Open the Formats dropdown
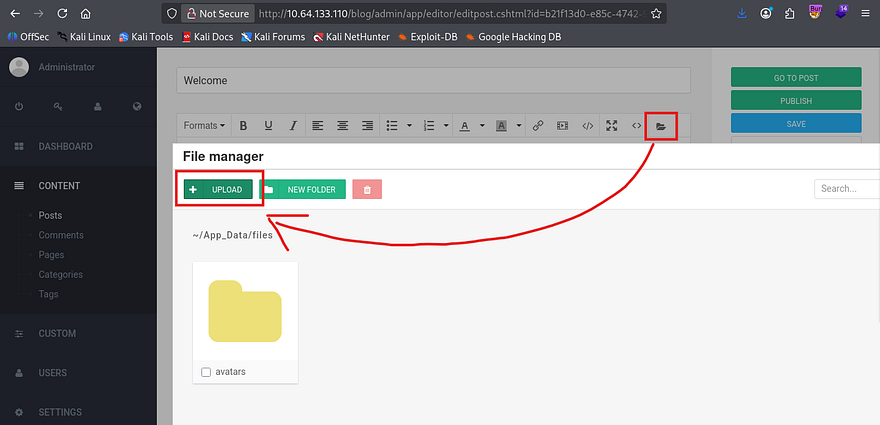Image resolution: width=880 pixels, height=425 pixels. tap(204, 126)
